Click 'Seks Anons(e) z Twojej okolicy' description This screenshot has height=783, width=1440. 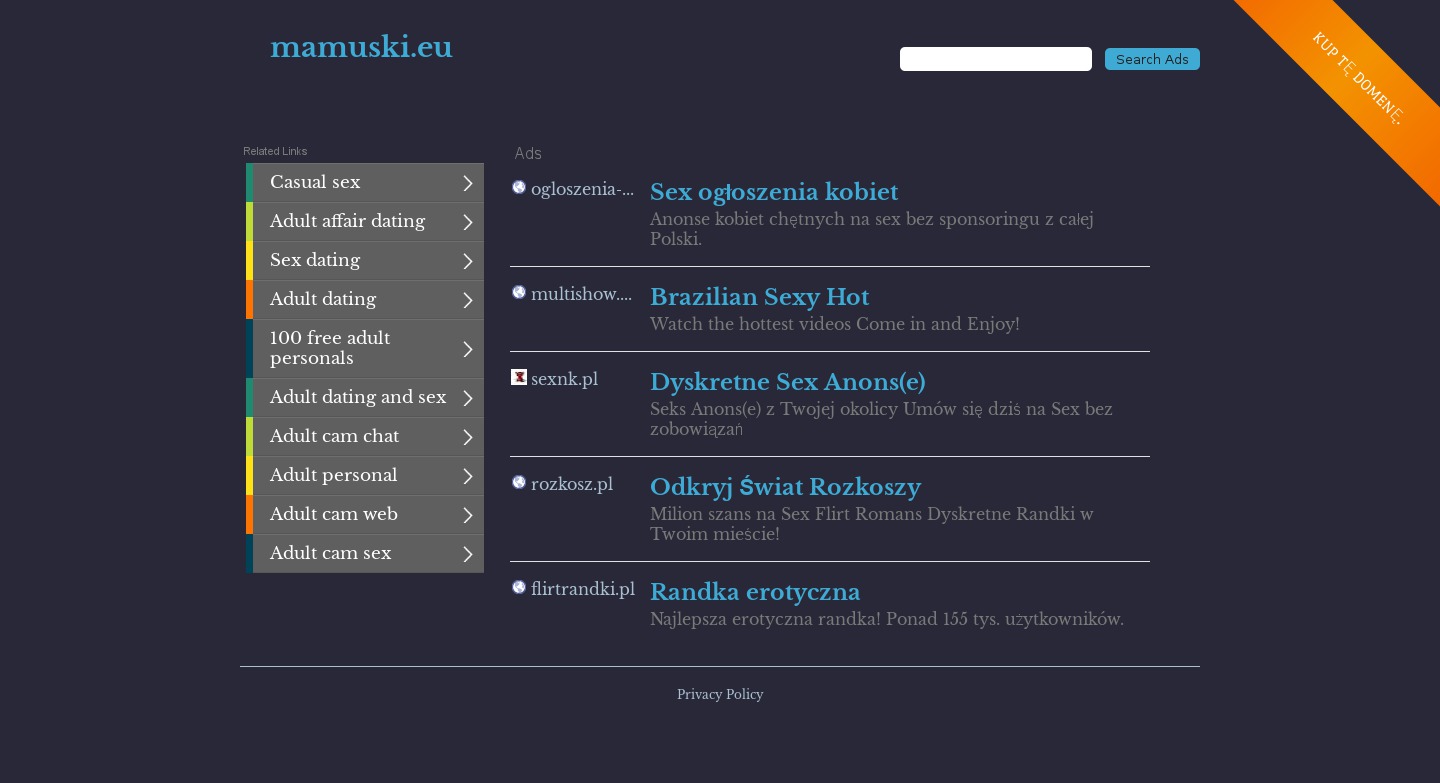[881, 419]
